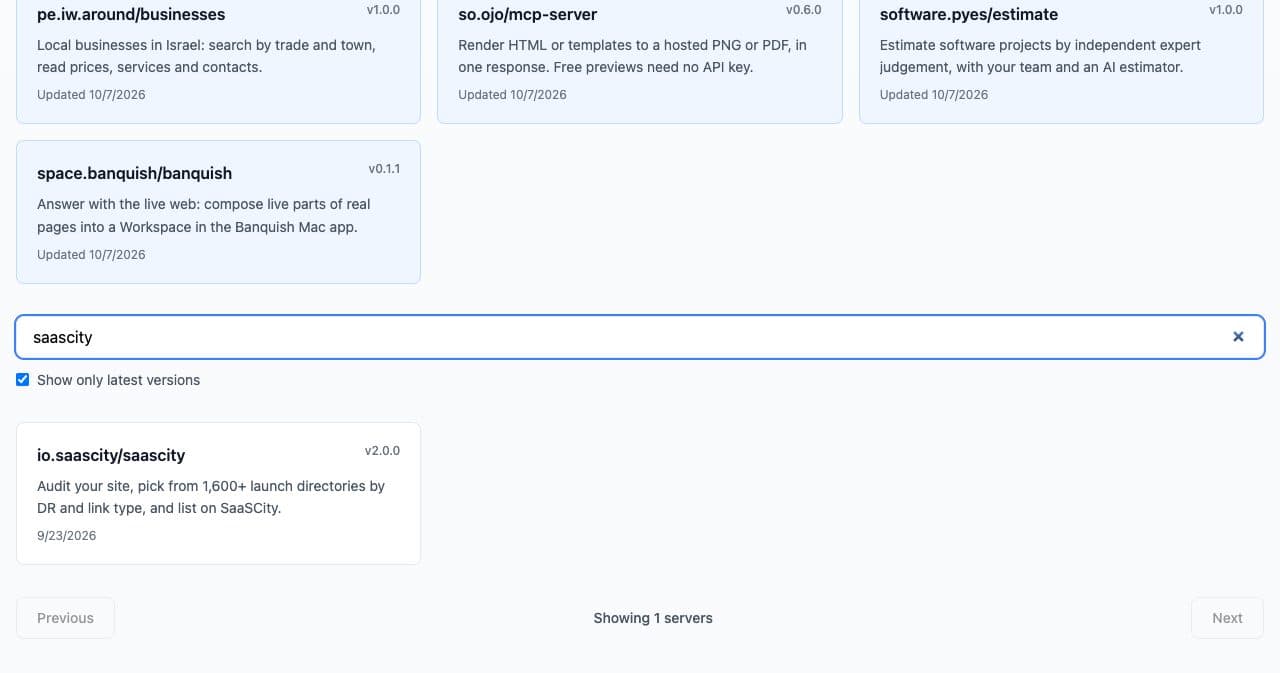
Task: Open the space.banquish/banquish server card
Action: pyautogui.click(x=218, y=212)
